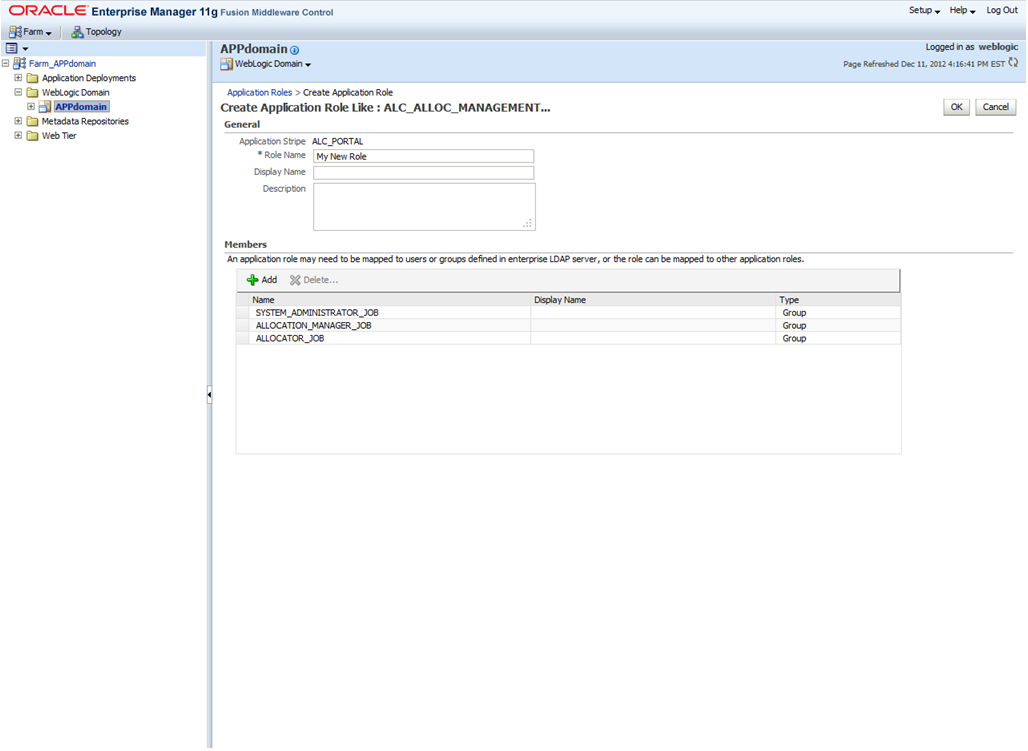Expand the Metadata Repositories tree node
Viewport: 1028px width, 751px height.
[17, 120]
